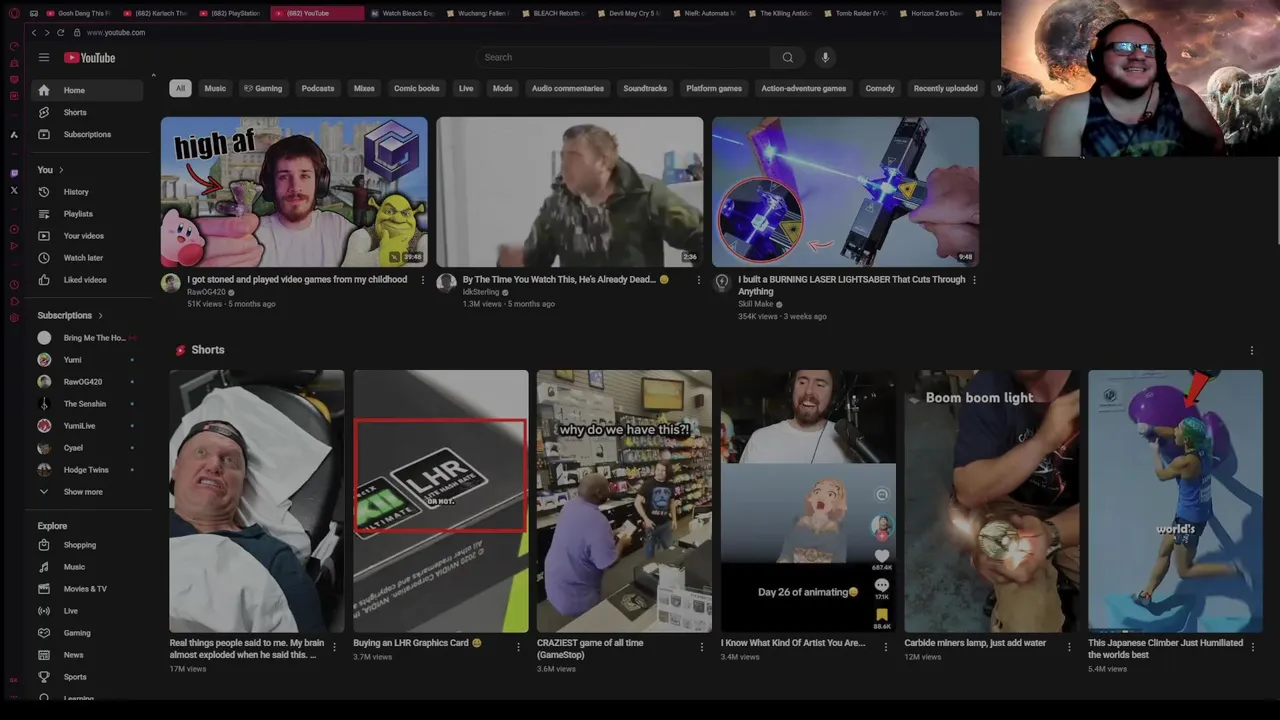Open watch History

87,192
